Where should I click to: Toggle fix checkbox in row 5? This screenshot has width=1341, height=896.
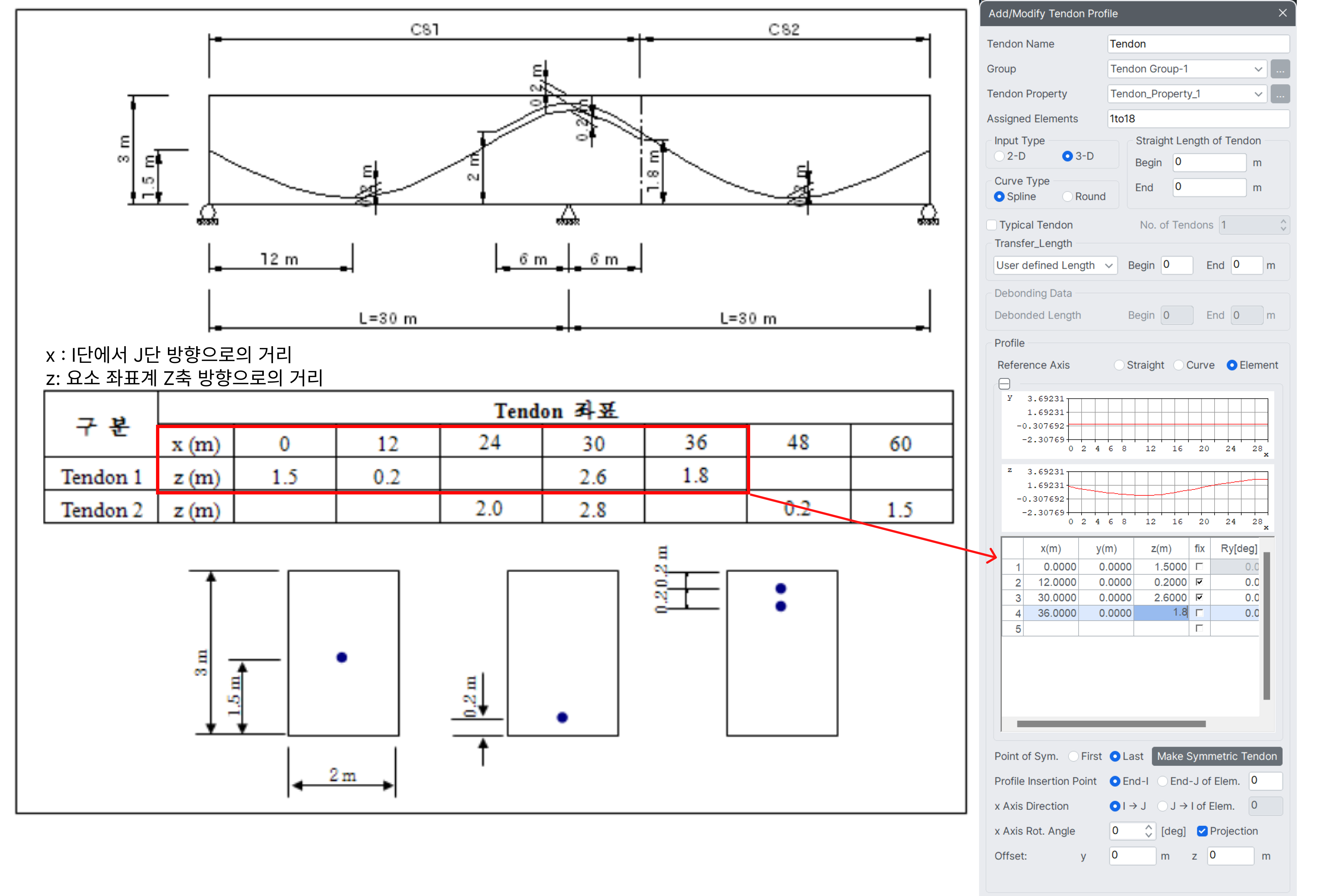click(x=1199, y=628)
